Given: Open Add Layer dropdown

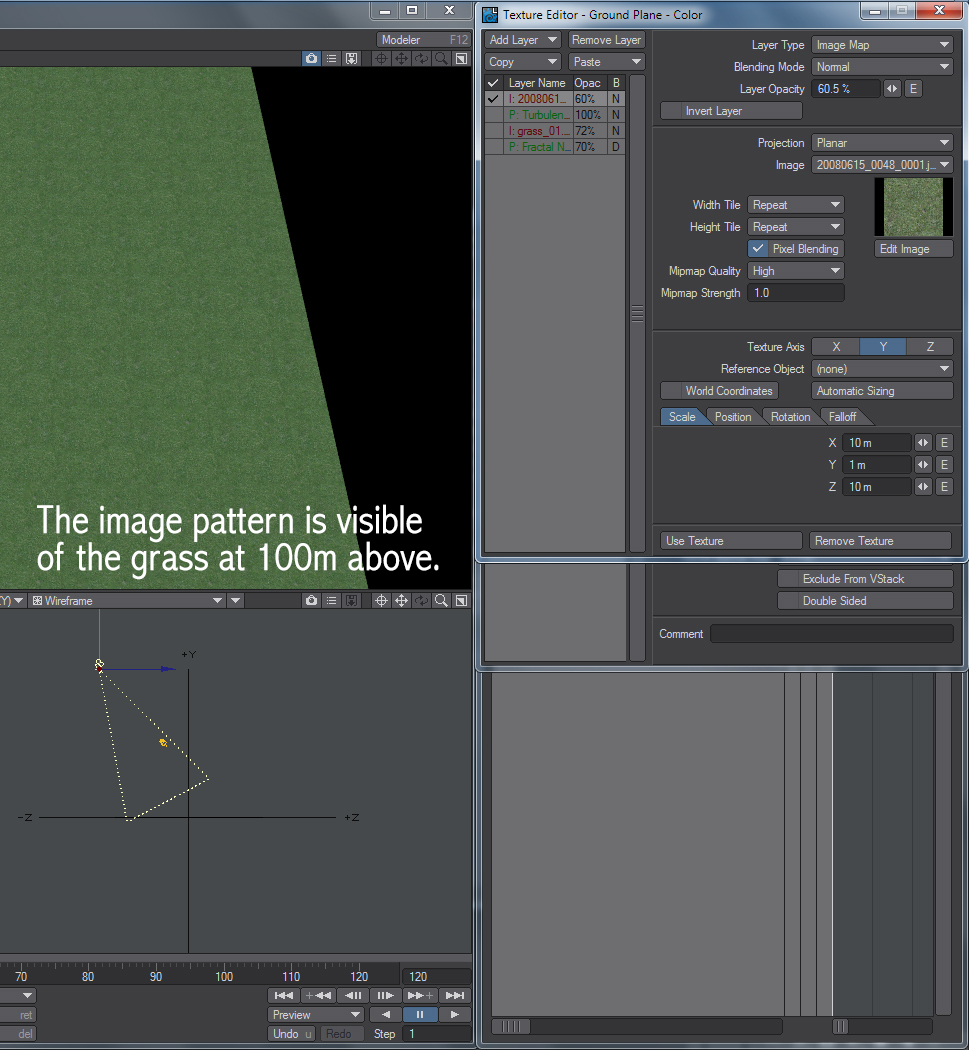Looking at the screenshot, I should click(522, 40).
